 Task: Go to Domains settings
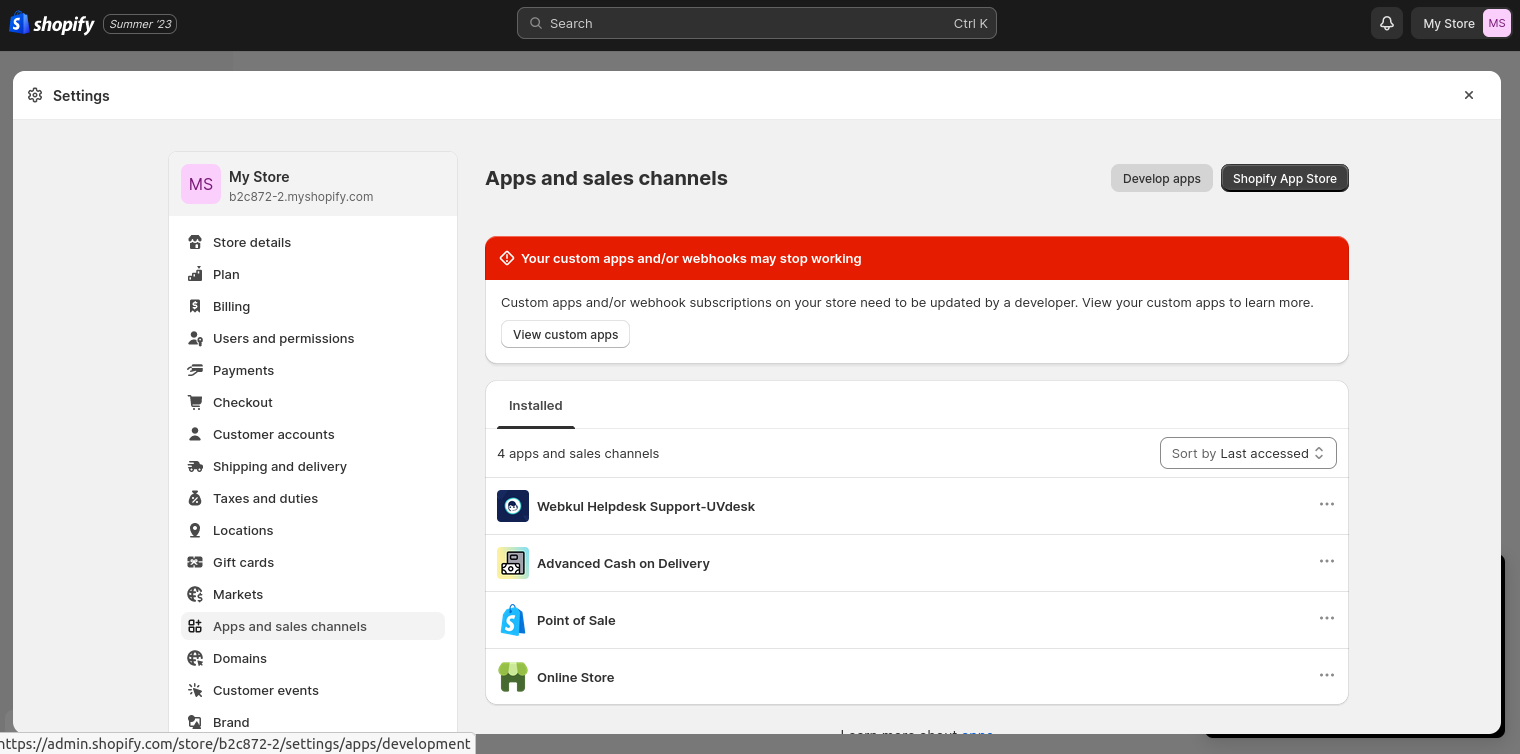[x=313, y=658]
